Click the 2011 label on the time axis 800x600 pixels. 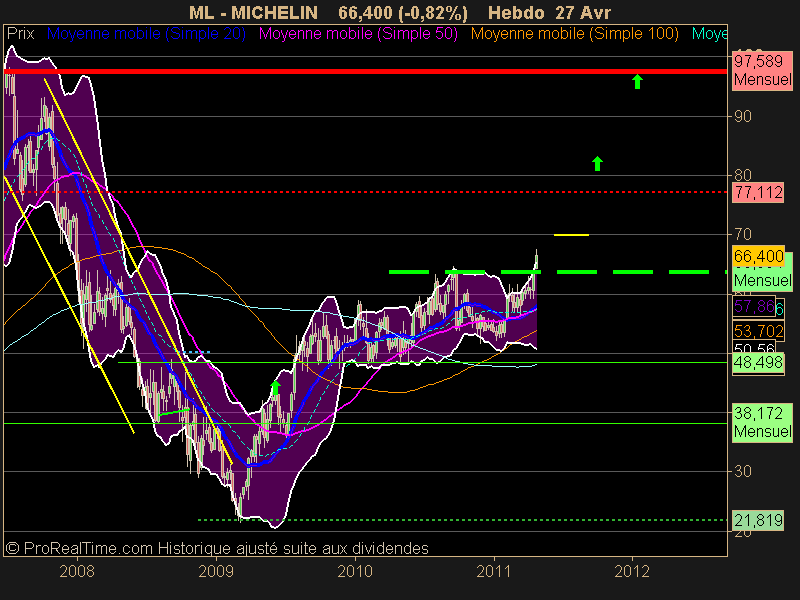[494, 571]
